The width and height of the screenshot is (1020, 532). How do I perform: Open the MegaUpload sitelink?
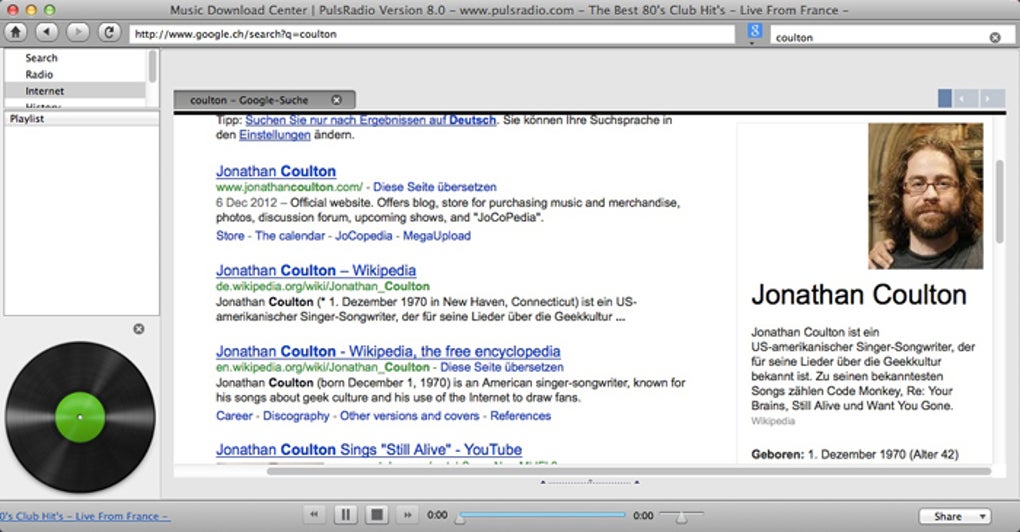pyautogui.click(x=436, y=236)
